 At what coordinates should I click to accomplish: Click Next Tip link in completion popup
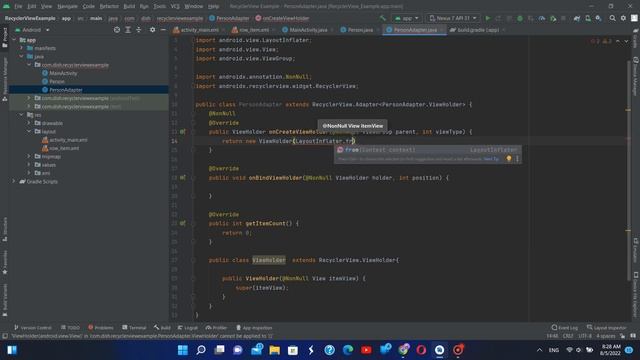point(491,159)
